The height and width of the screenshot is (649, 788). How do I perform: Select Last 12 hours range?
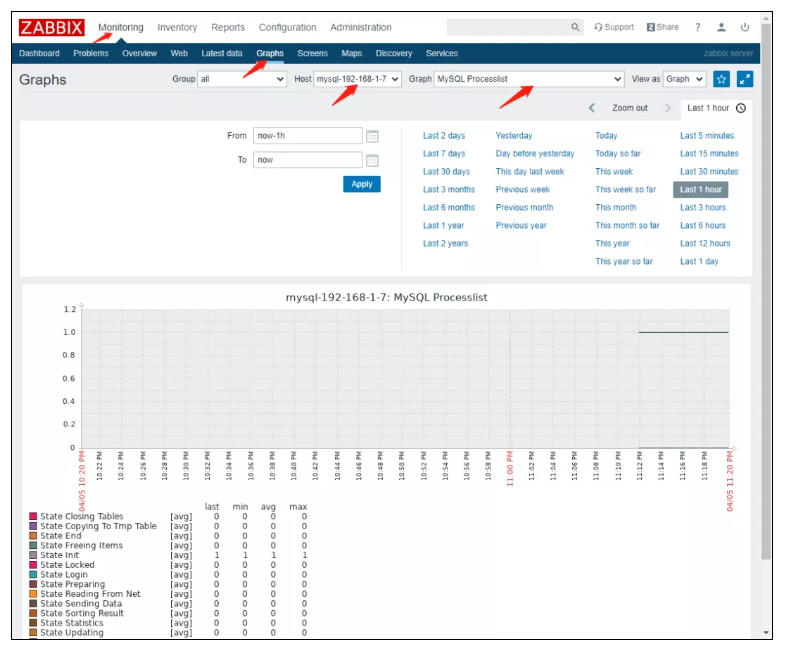coord(705,243)
